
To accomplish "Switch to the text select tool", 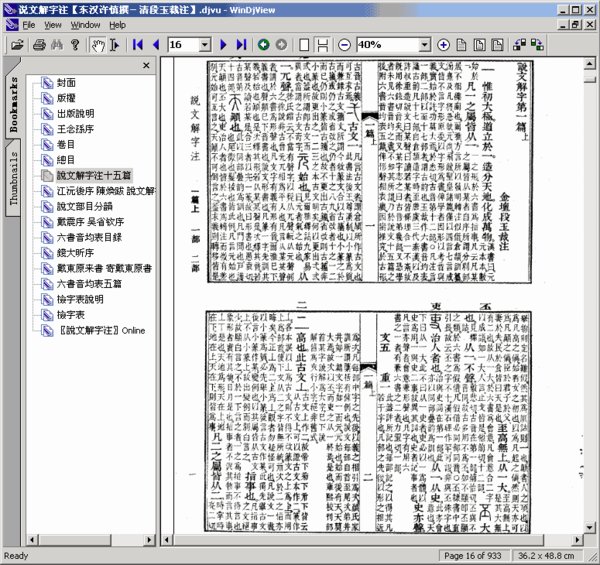I will (x=116, y=45).
